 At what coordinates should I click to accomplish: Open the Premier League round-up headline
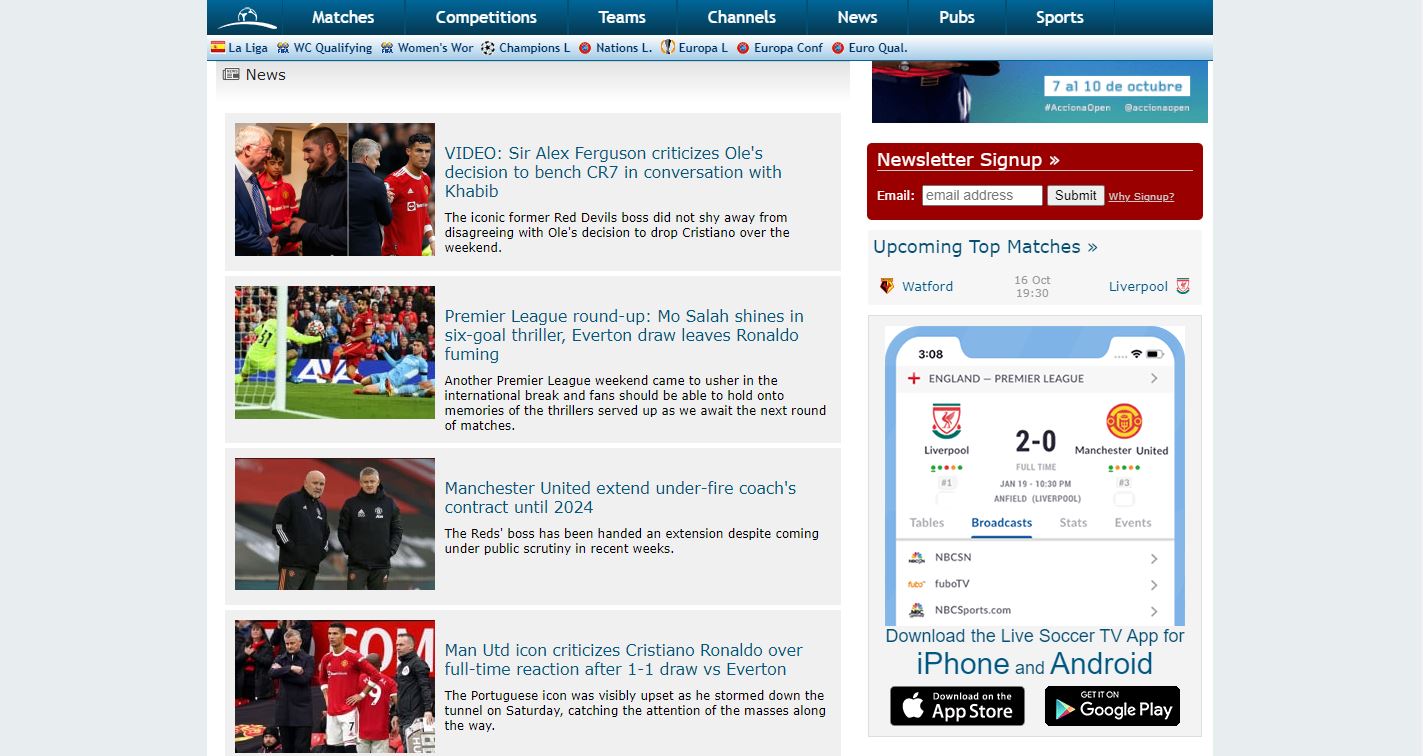(x=624, y=335)
